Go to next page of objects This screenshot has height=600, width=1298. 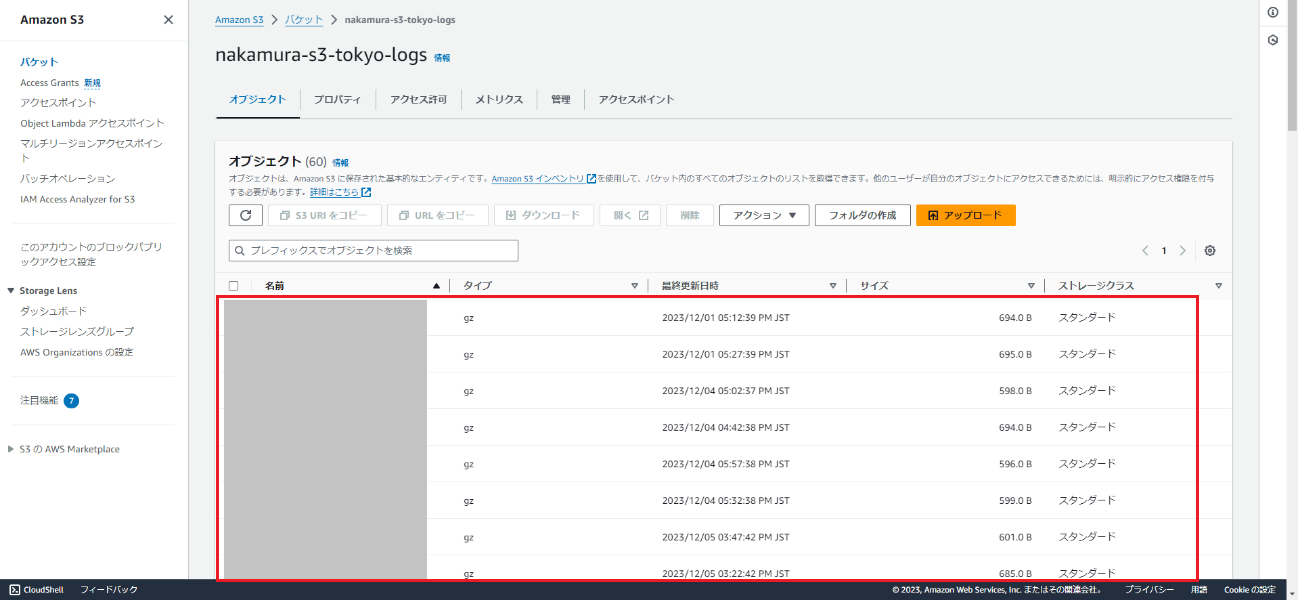(1182, 251)
